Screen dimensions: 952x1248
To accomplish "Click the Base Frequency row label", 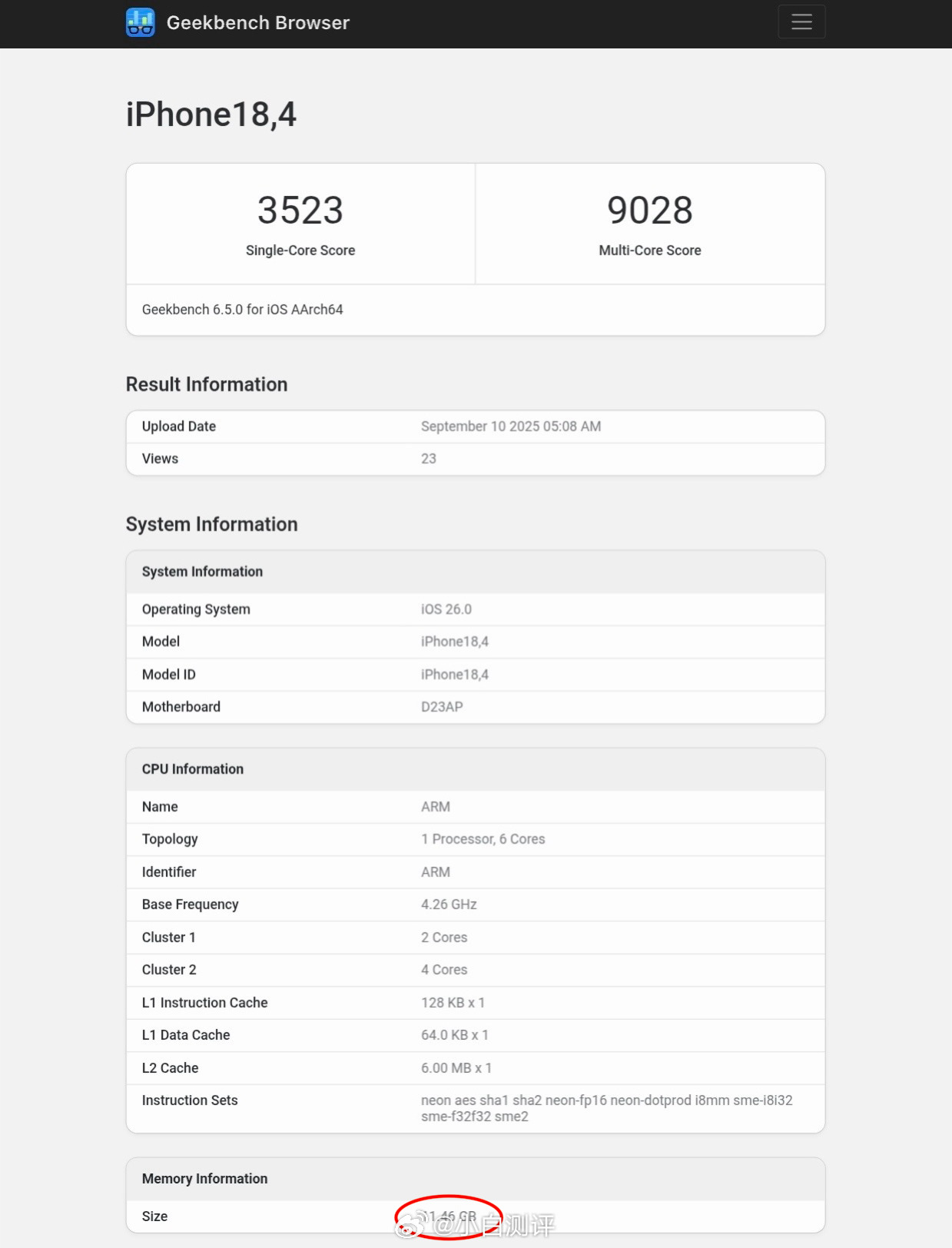I will point(191,904).
